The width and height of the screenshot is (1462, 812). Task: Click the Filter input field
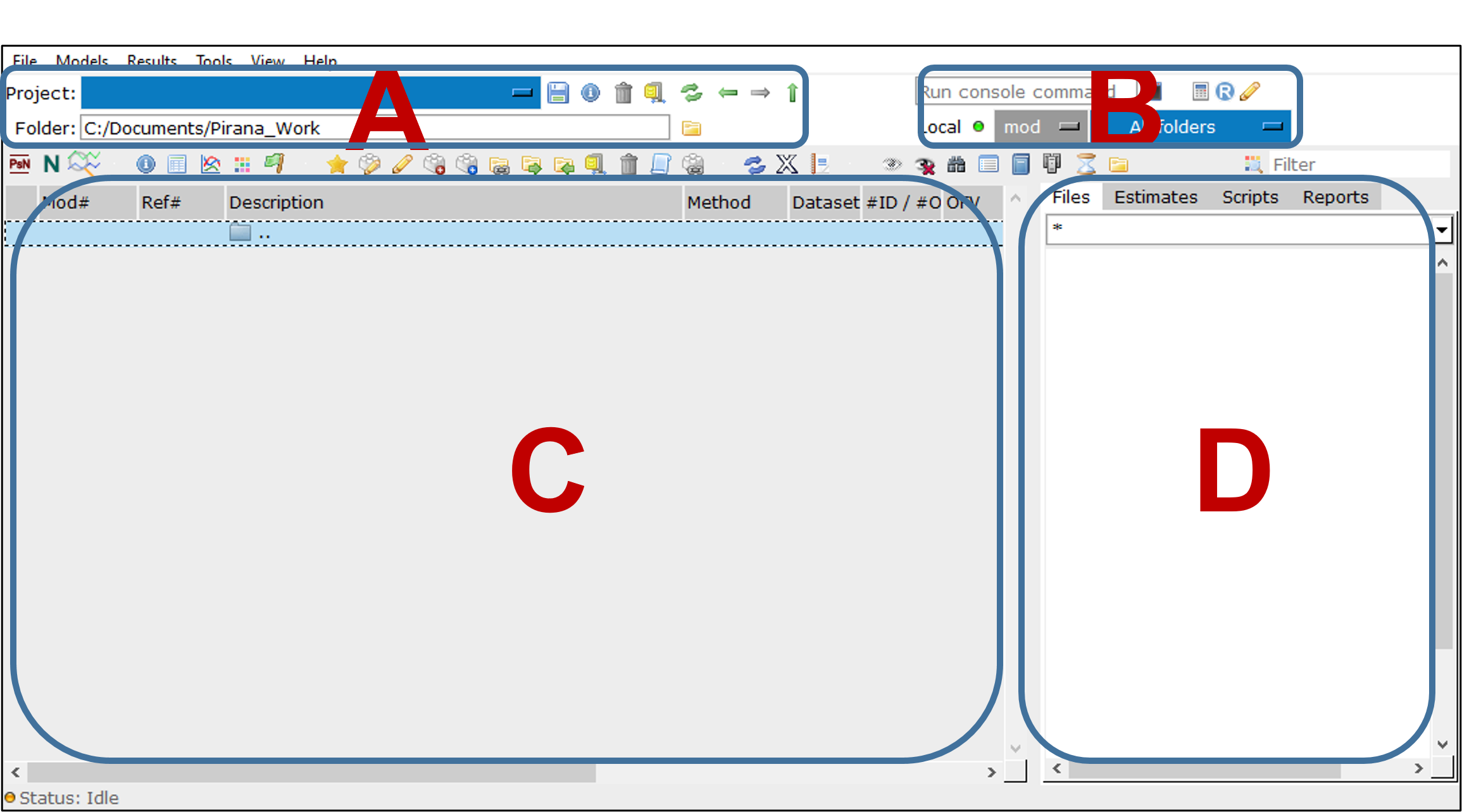point(1359,165)
